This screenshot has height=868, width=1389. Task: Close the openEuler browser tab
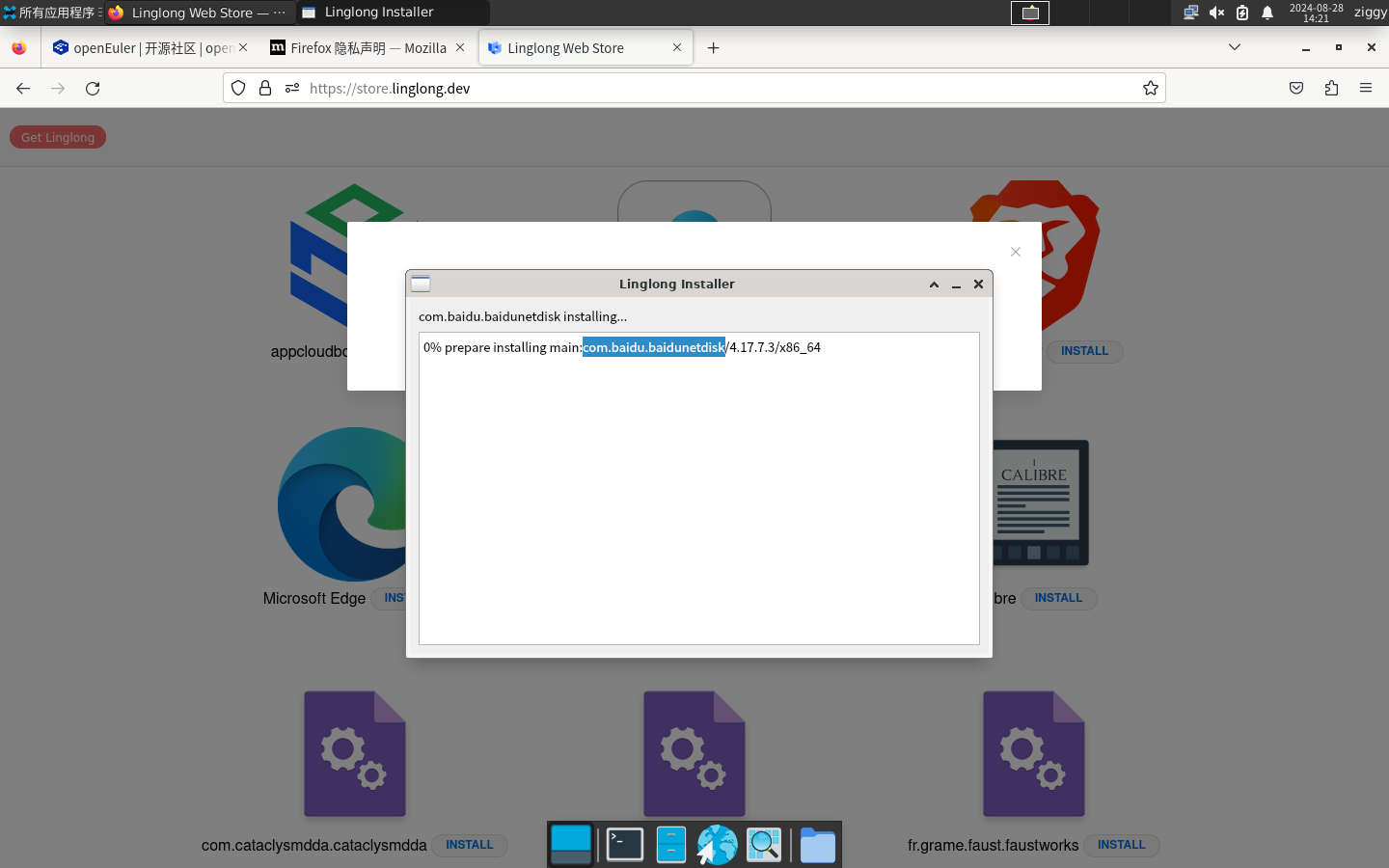pos(243,47)
